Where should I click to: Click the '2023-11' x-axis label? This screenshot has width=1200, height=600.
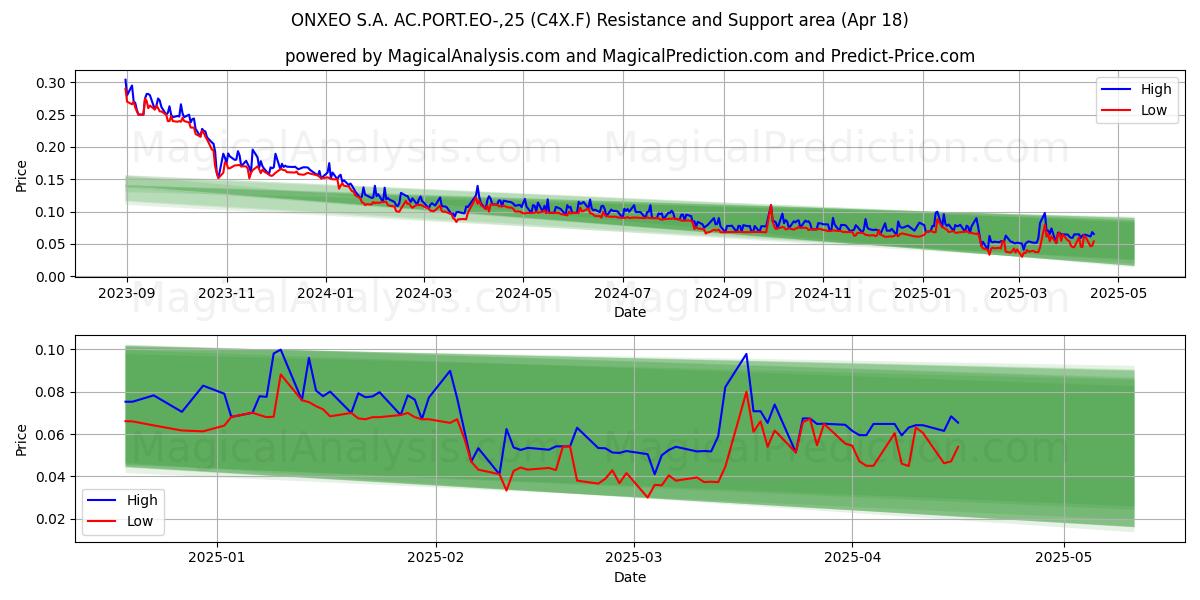(x=226, y=294)
